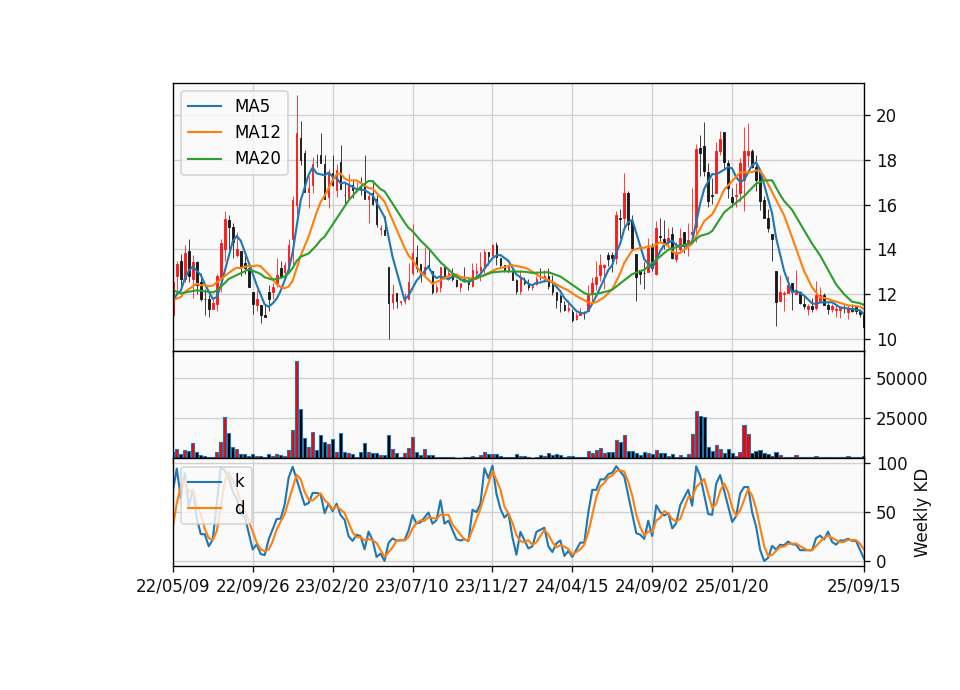Click the price axis value 16
This screenshot has height=690, width=960.
click(x=885, y=206)
